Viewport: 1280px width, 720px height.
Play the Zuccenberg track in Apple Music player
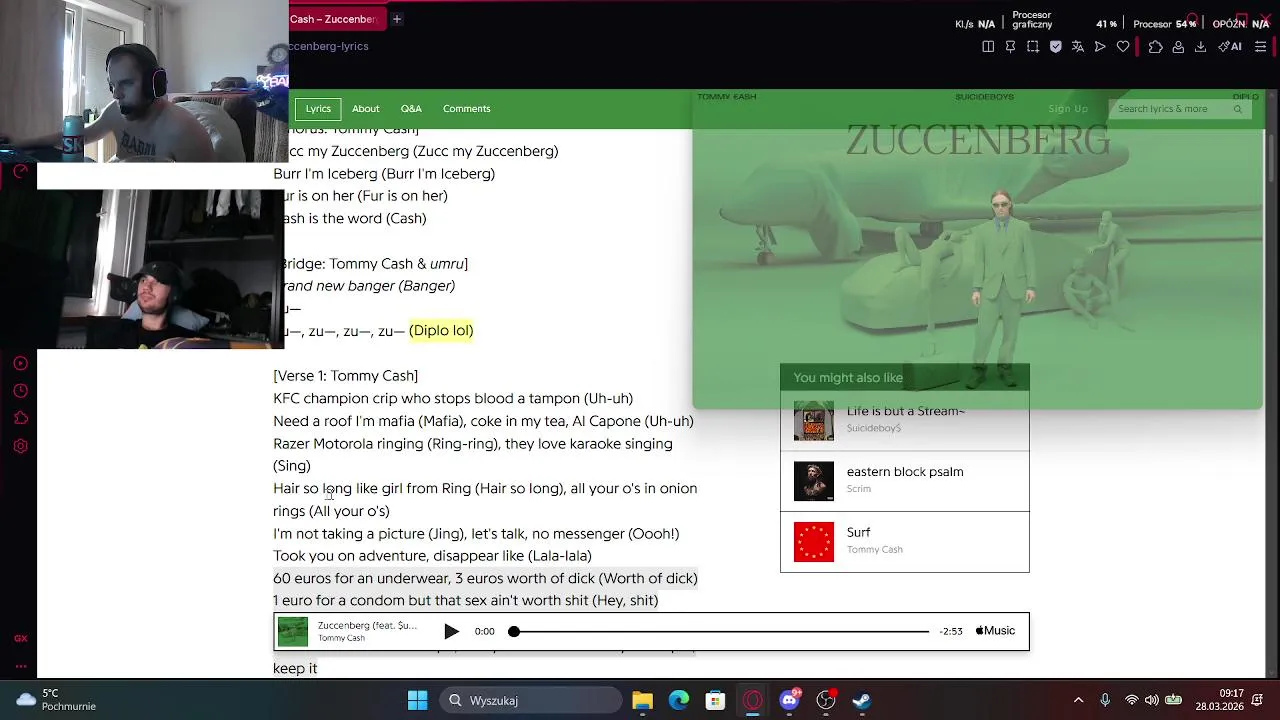pos(451,631)
